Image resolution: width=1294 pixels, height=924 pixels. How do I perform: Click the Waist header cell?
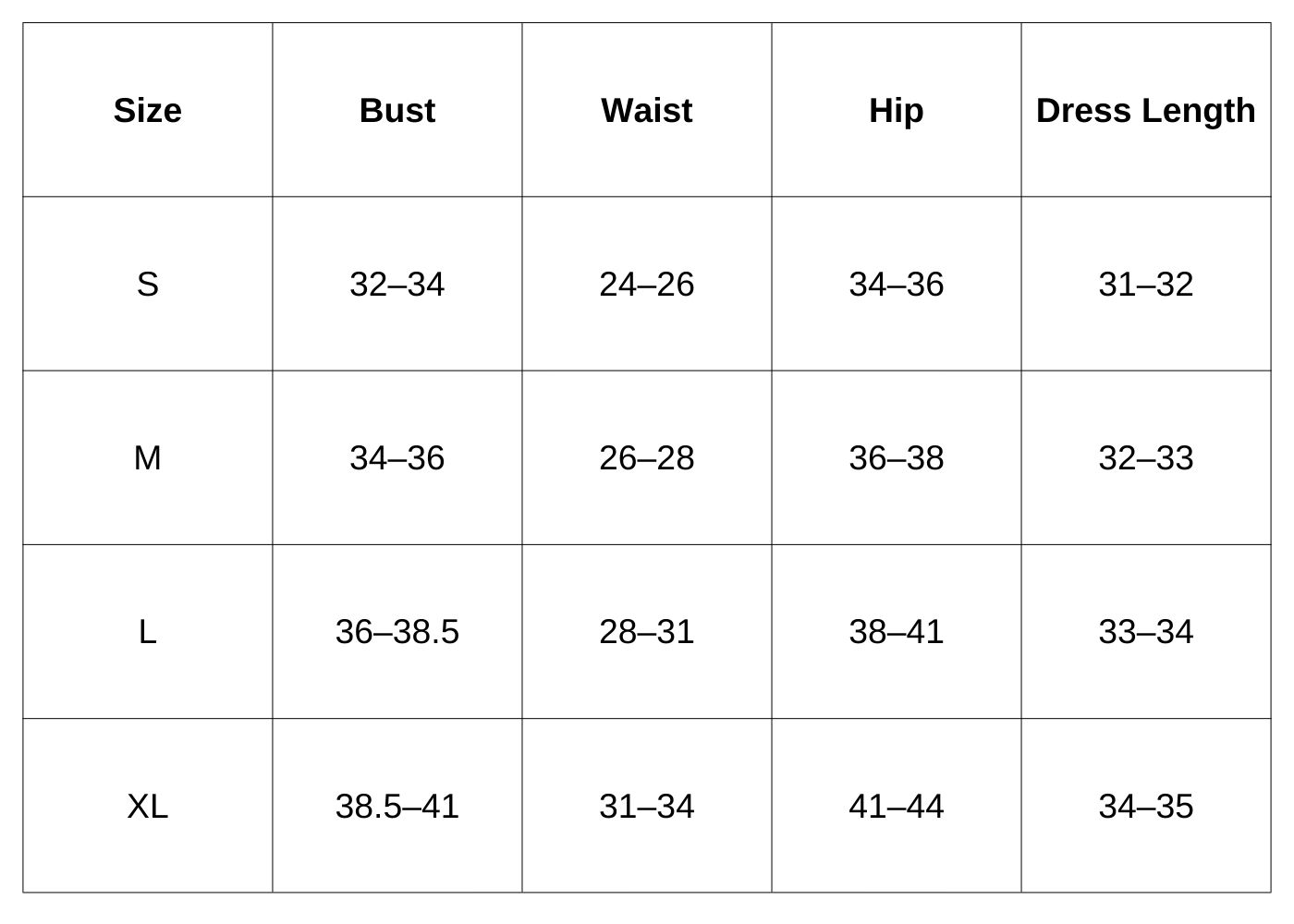[x=647, y=111]
